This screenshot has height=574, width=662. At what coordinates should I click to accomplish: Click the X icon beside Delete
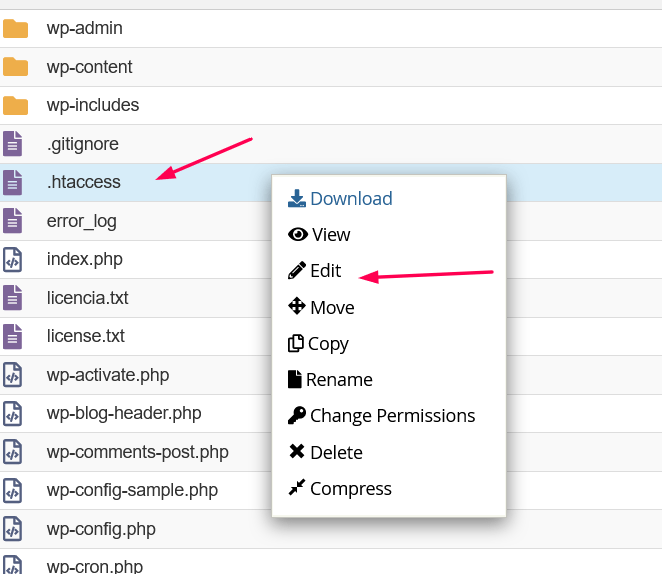pos(297,451)
